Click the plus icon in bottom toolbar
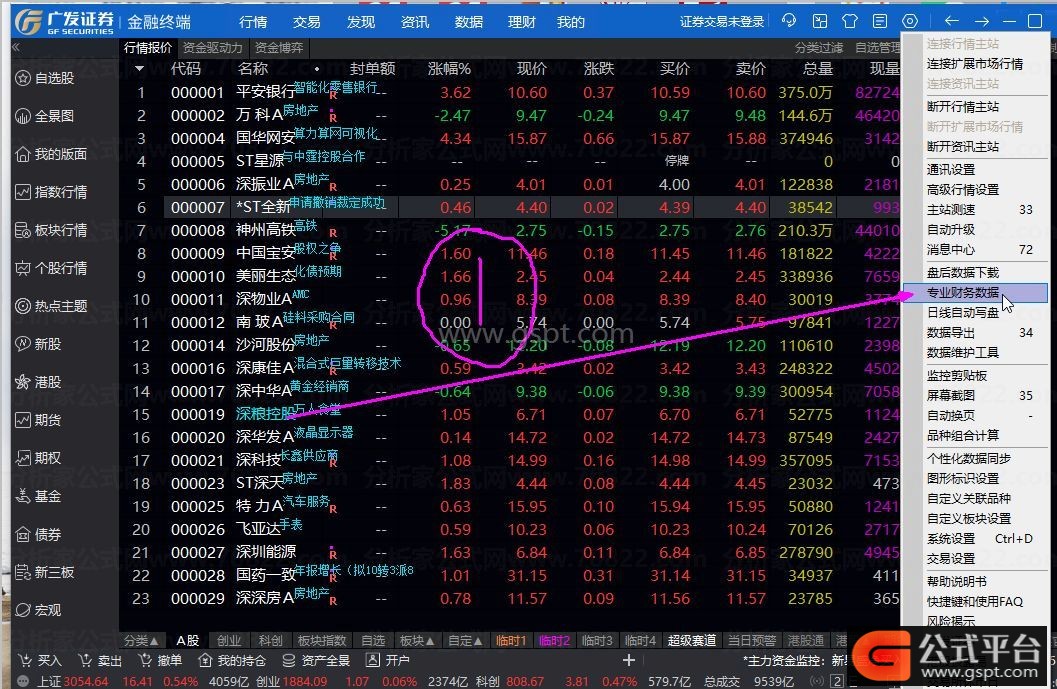Screen dimensions: 1057x689 pos(629,661)
